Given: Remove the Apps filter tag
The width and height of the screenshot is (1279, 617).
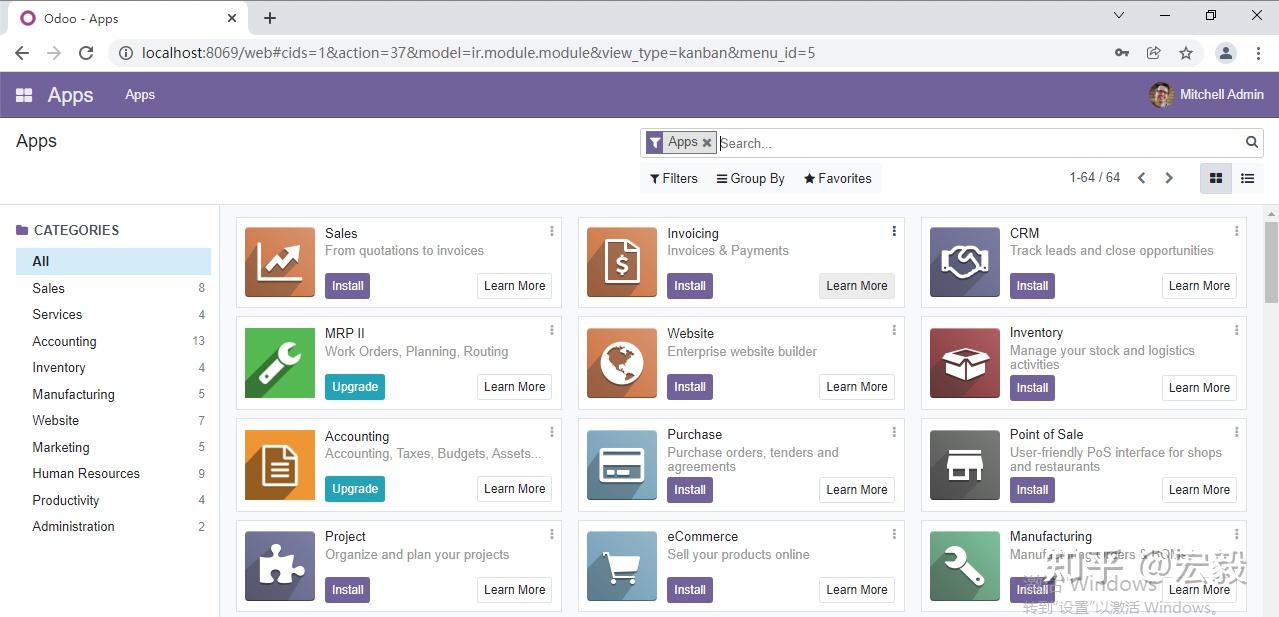Looking at the screenshot, I should (x=707, y=142).
